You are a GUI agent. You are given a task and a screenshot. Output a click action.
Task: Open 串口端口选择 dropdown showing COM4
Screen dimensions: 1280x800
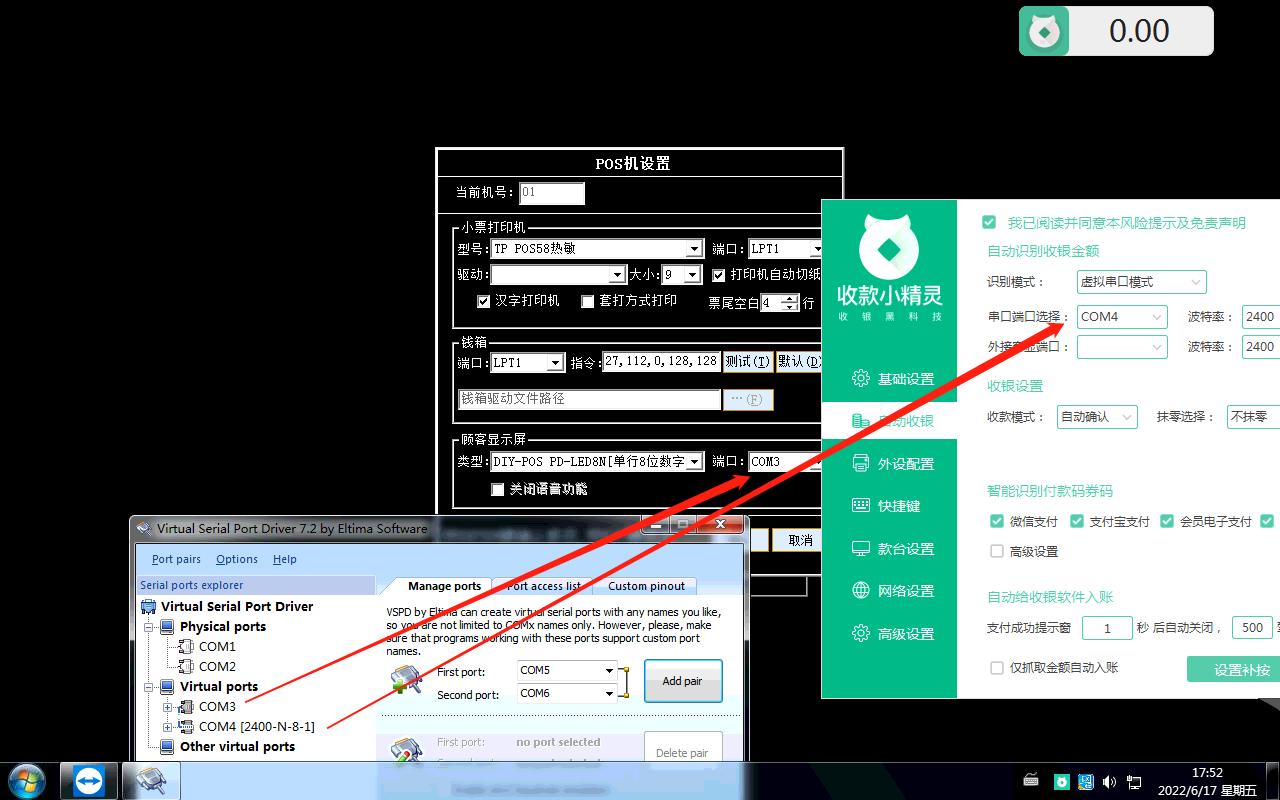(1122, 317)
